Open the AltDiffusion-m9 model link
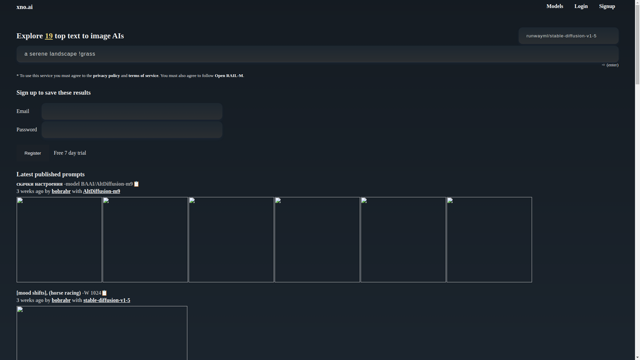The height and width of the screenshot is (360, 640). (x=101, y=191)
